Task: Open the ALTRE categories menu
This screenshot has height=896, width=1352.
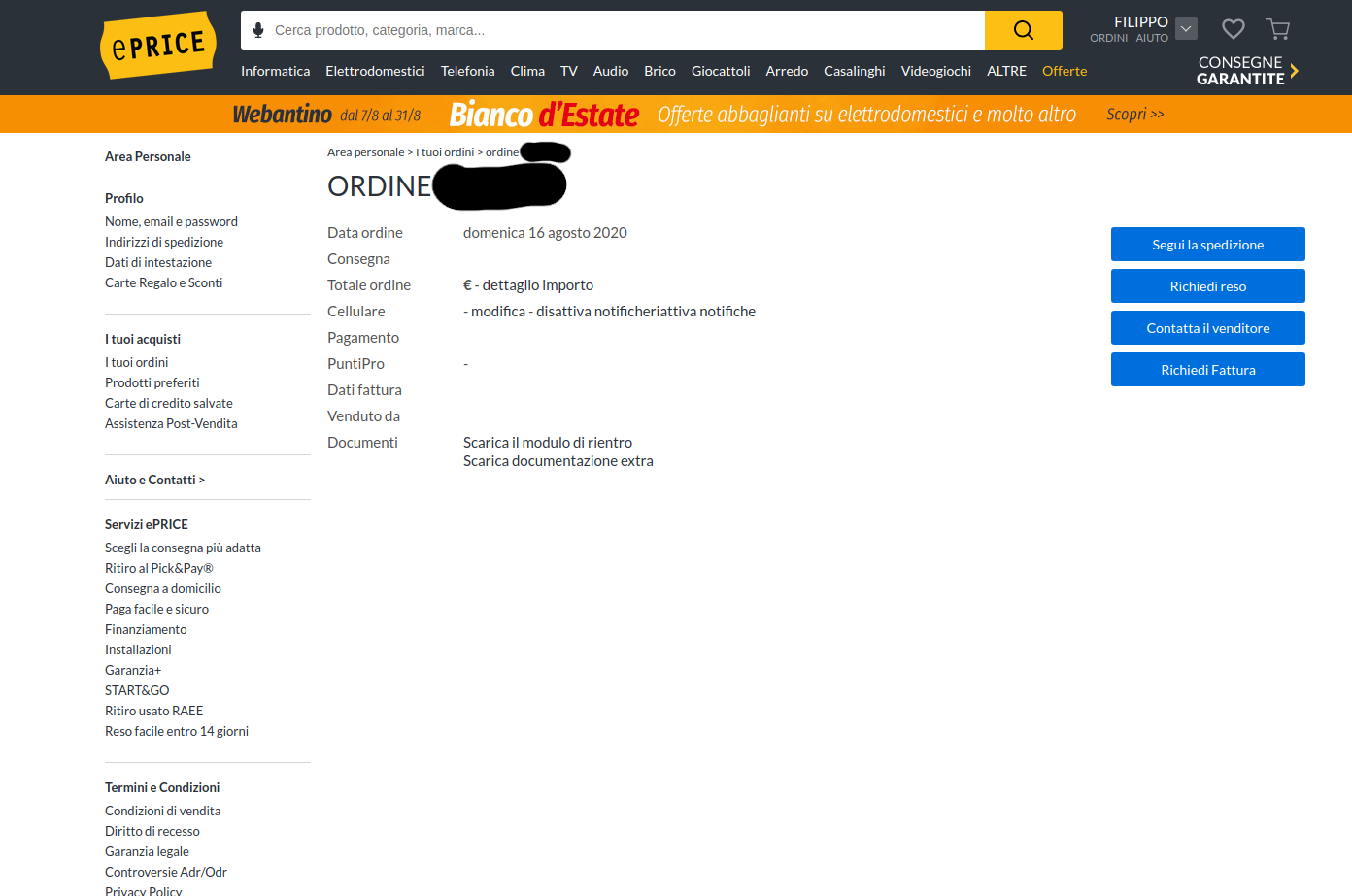Action: [x=1006, y=71]
